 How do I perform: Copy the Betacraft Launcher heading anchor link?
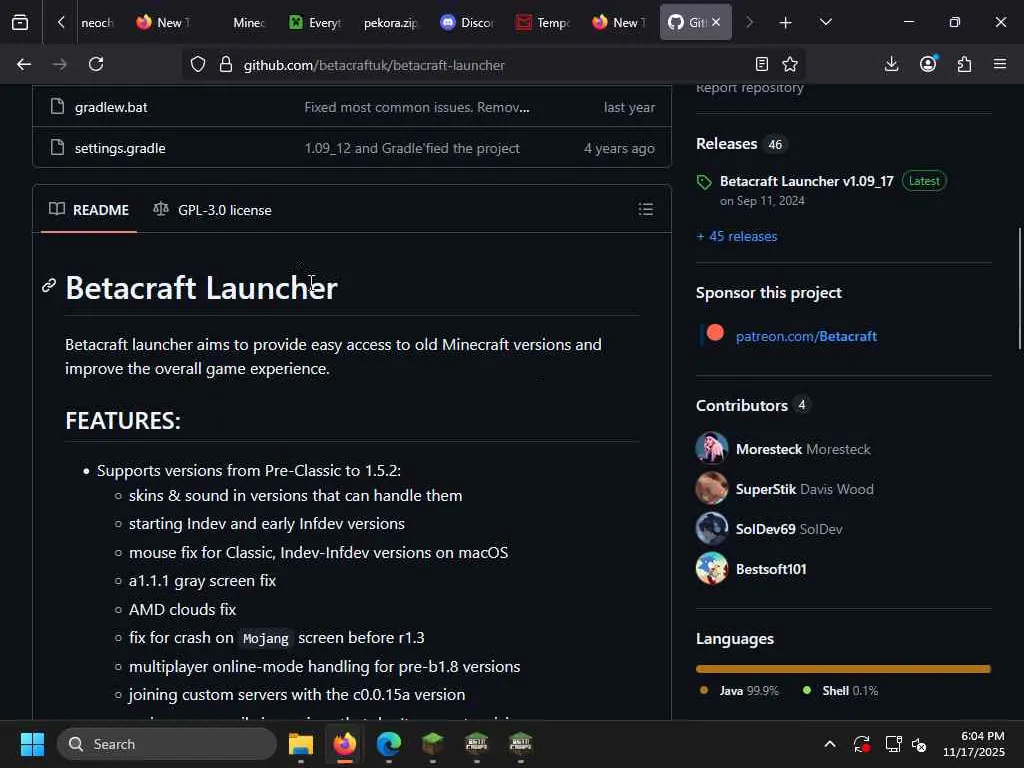49,285
